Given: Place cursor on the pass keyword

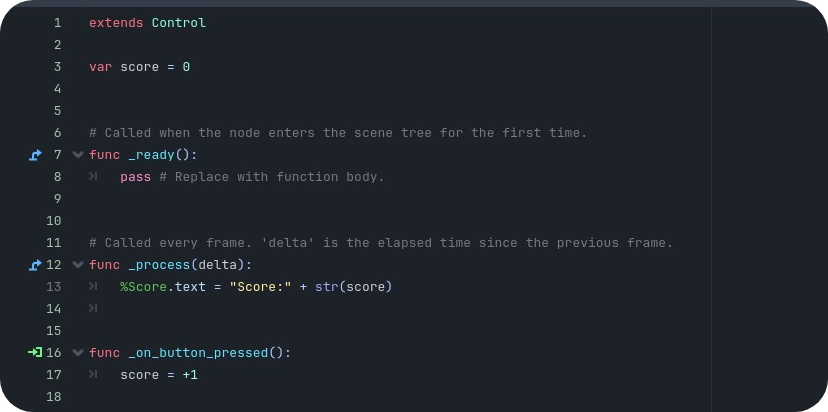Looking at the screenshot, I should coord(135,177).
